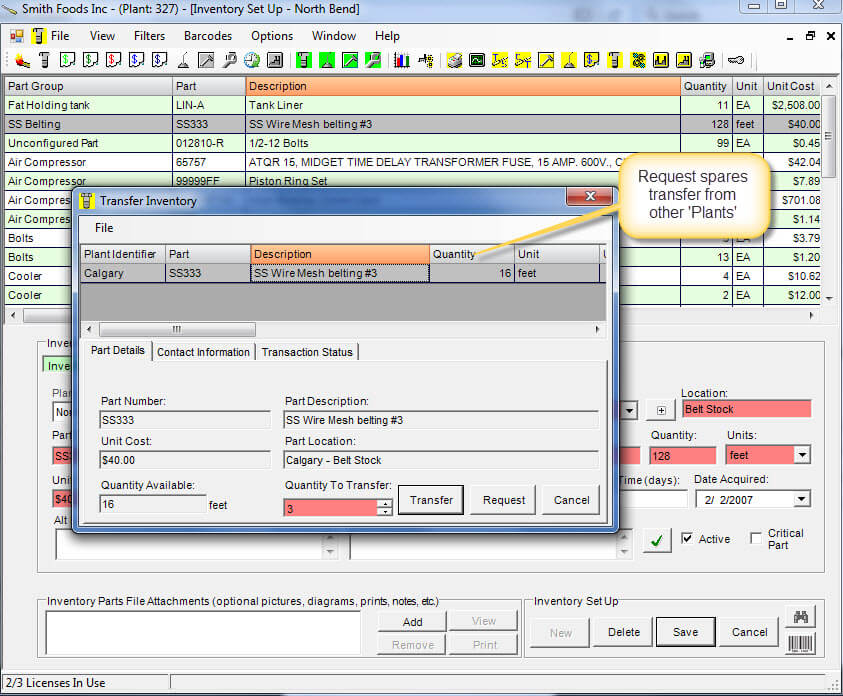
Task: Click the yellow cash register printer icon
Action: (454, 60)
